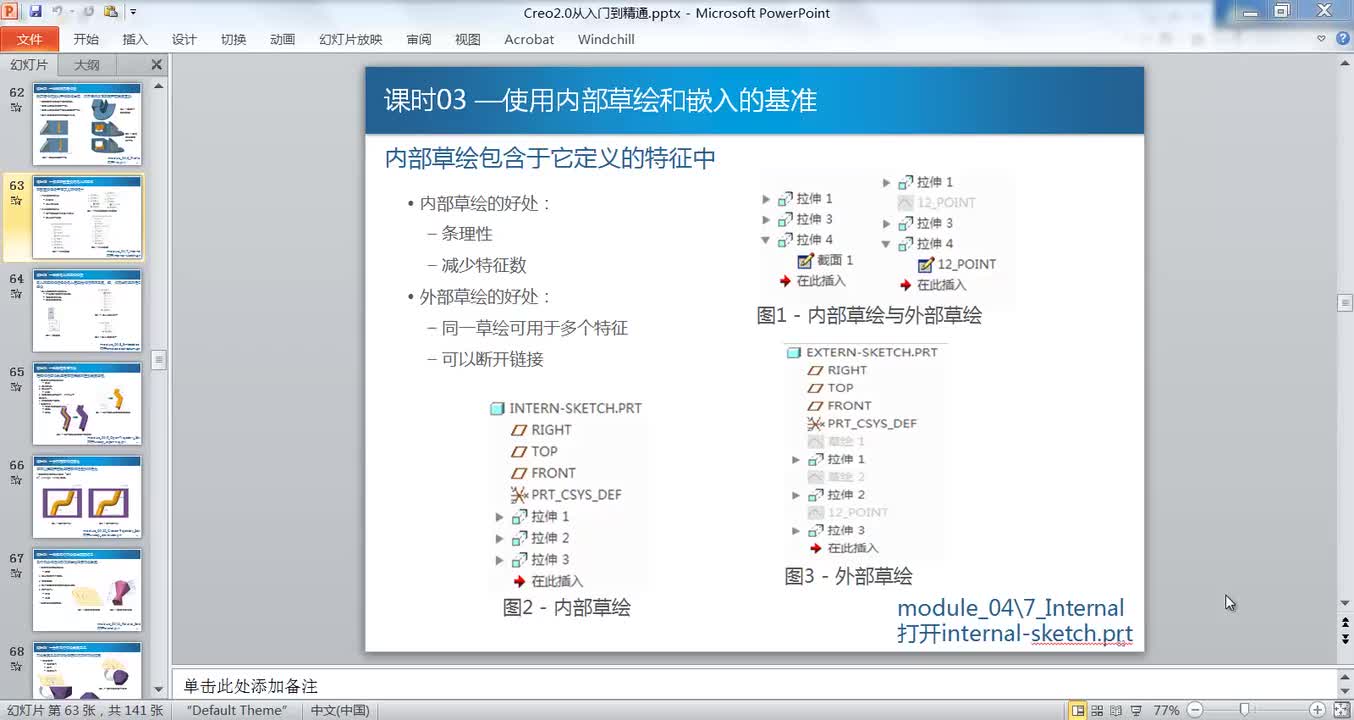Screen dimensions: 1354x720
Task: Open the 幻灯片放映 ribbon tab
Action: (351, 39)
